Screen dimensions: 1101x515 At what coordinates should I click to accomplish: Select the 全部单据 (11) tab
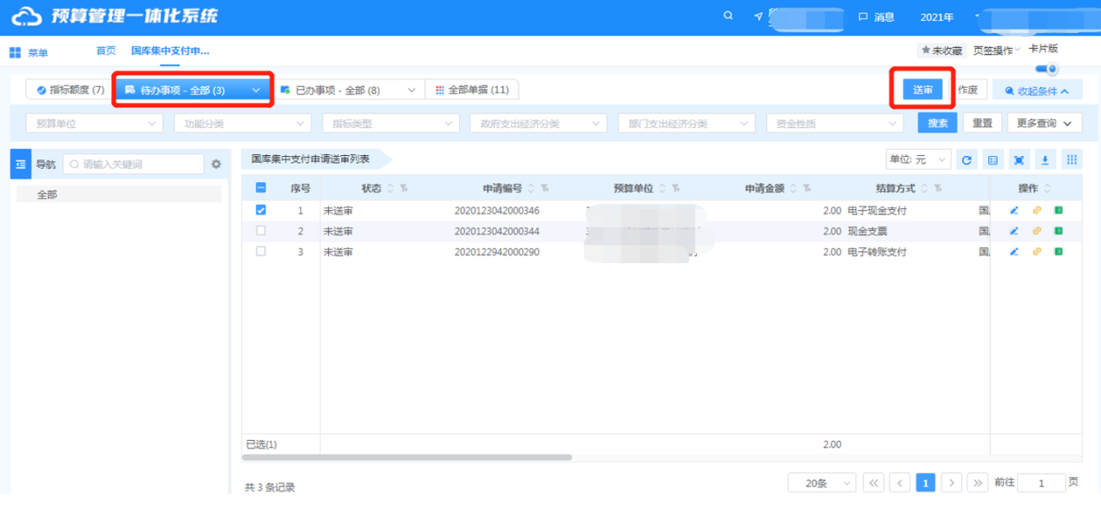pos(472,90)
